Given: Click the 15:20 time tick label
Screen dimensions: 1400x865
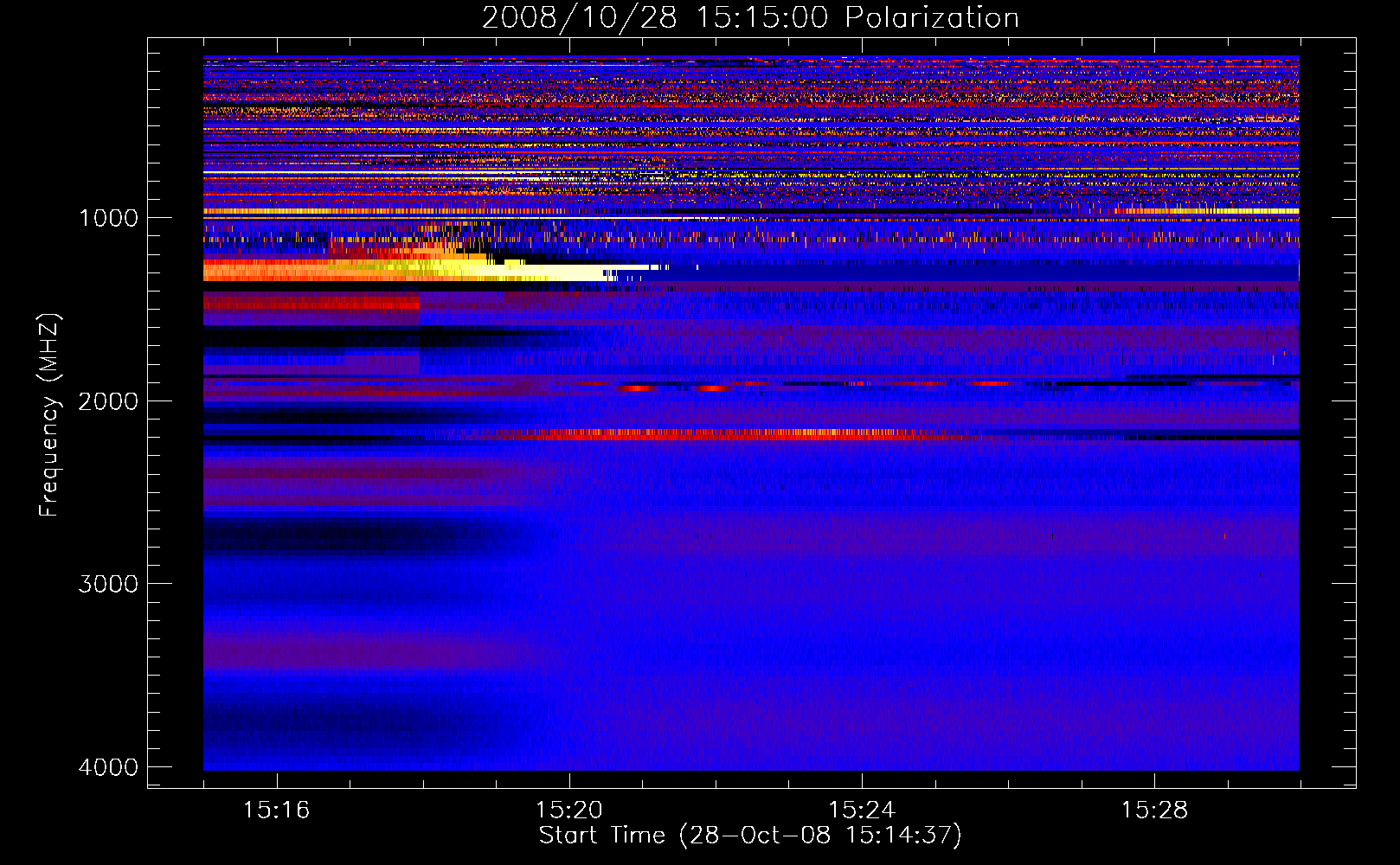Looking at the screenshot, I should (x=568, y=811).
